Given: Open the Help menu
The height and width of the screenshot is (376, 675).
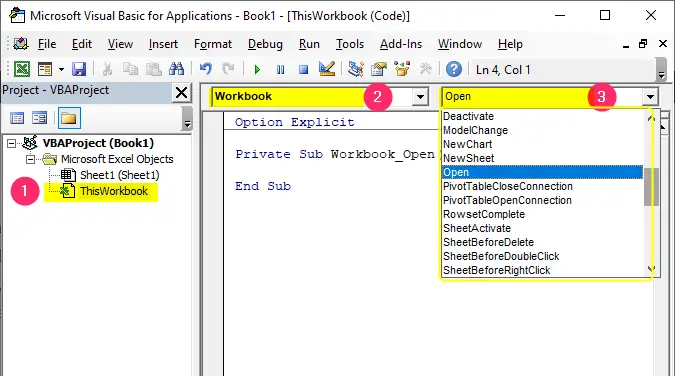Looking at the screenshot, I should point(510,44).
